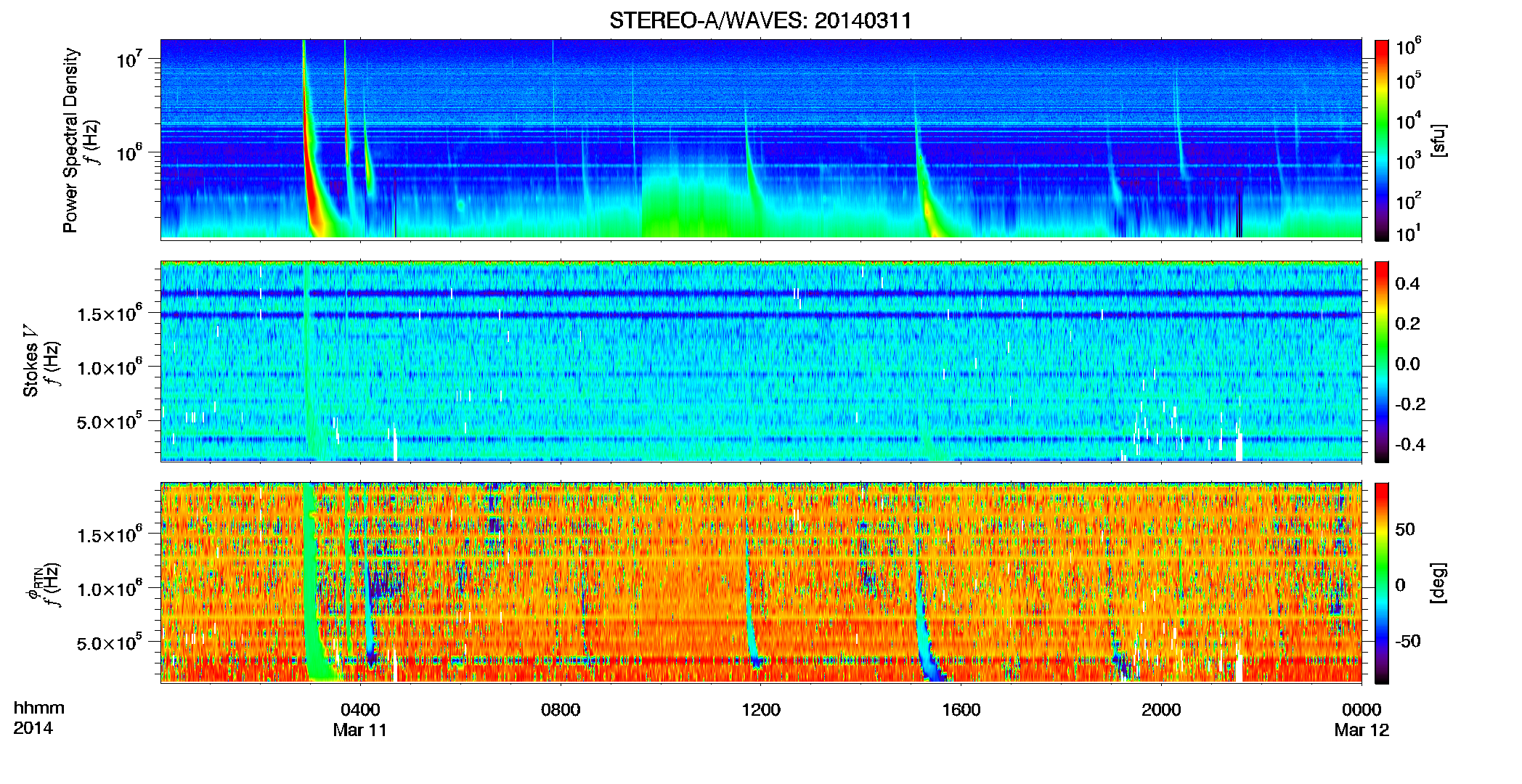Click the 10^5 label on sfu color bar

click(1408, 81)
